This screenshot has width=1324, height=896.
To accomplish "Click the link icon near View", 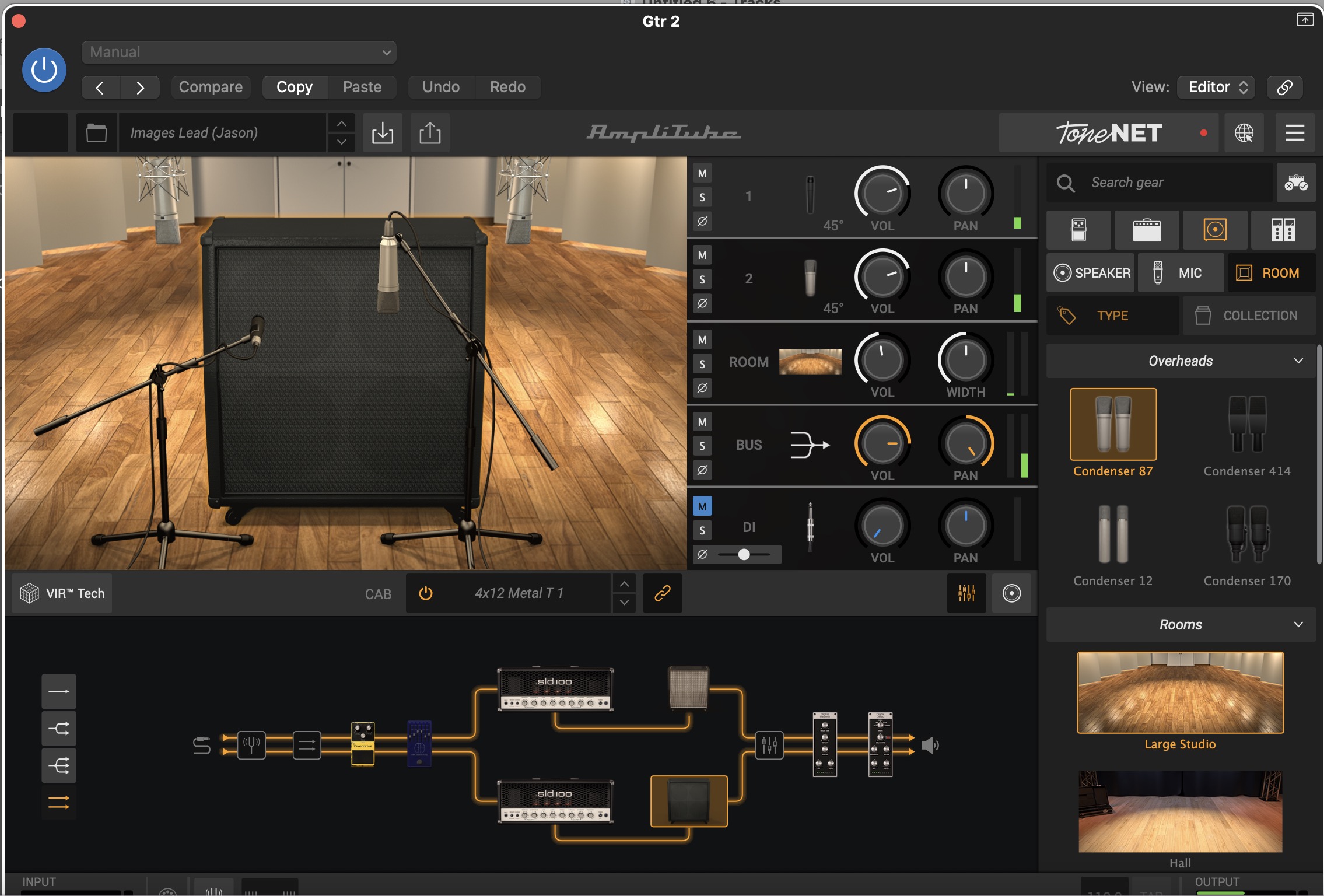I will [x=1285, y=87].
